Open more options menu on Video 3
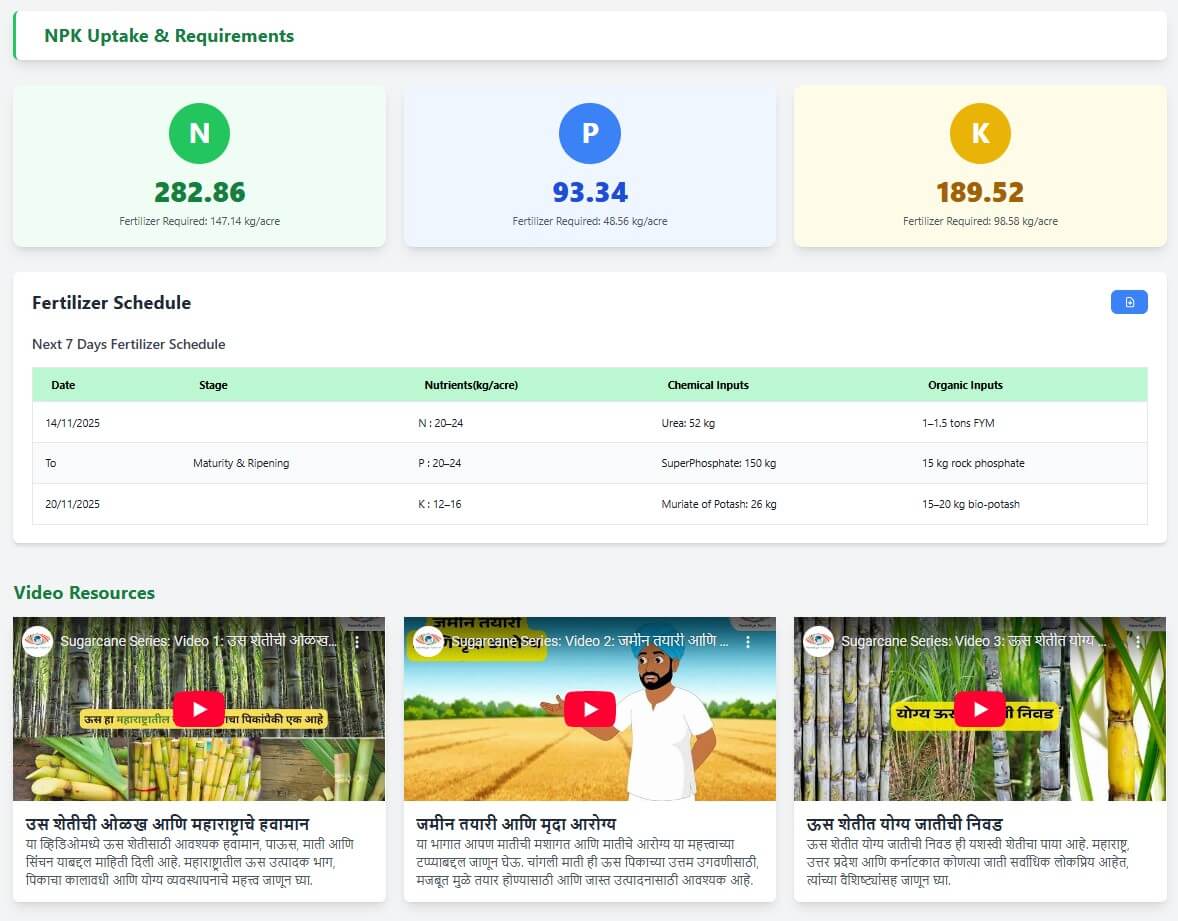This screenshot has height=921, width=1178. click(1137, 642)
